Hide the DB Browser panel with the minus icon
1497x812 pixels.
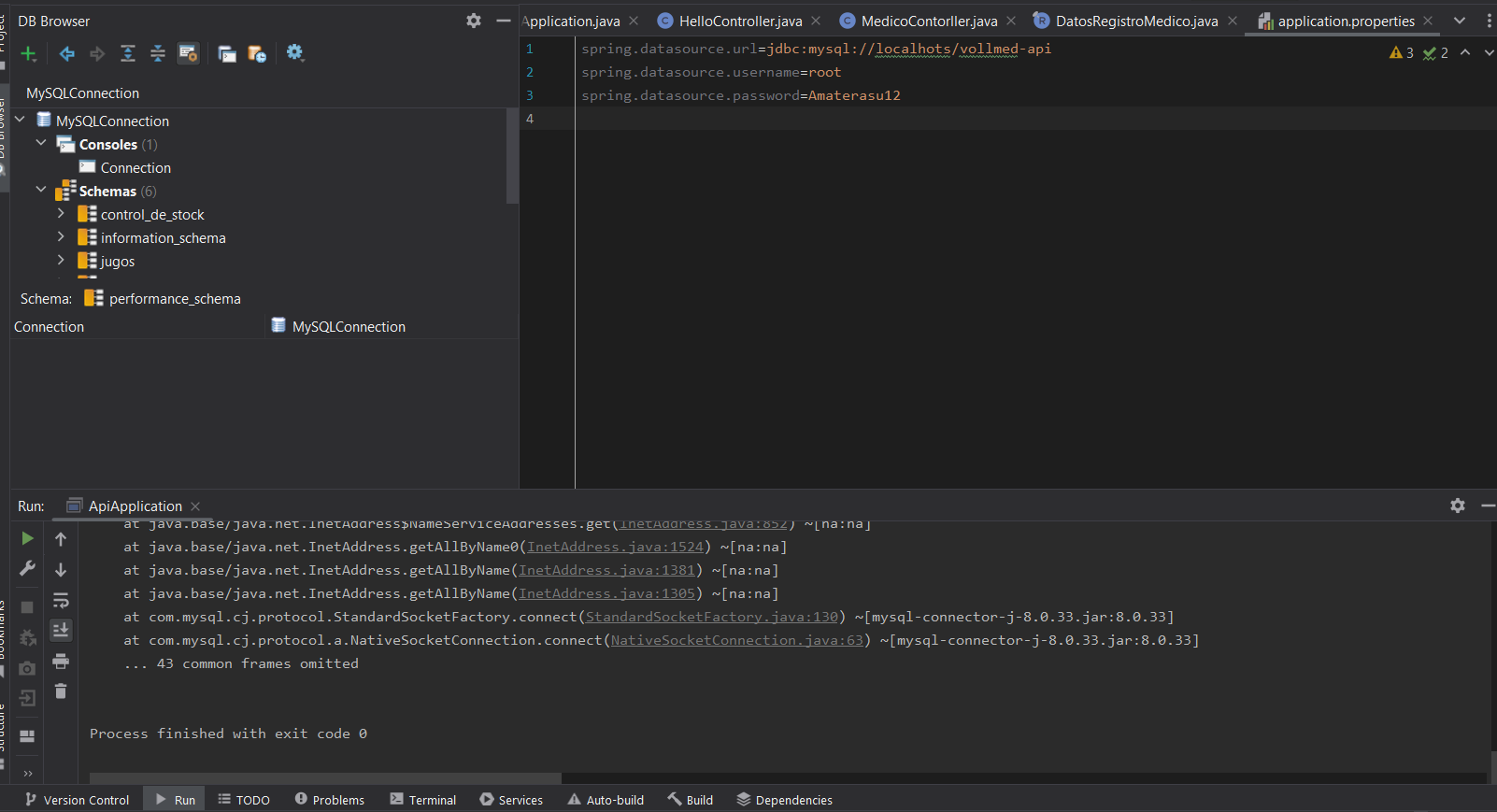point(504,21)
